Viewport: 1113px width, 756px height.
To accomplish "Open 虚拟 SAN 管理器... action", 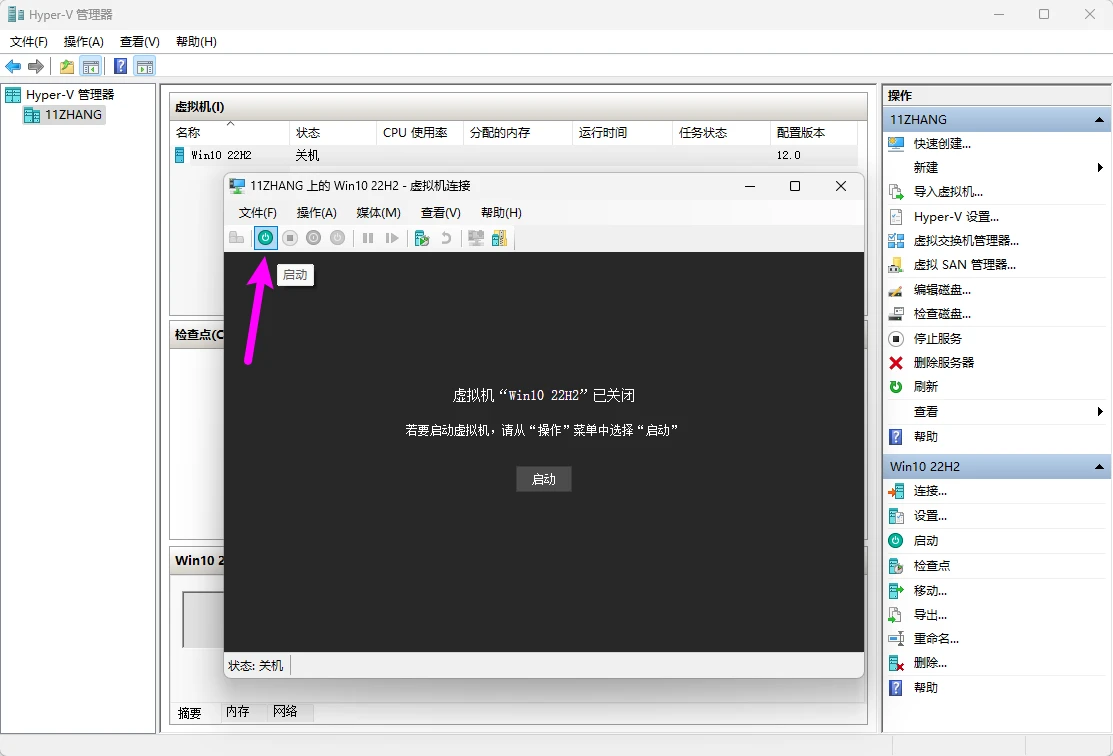I will (x=964, y=265).
